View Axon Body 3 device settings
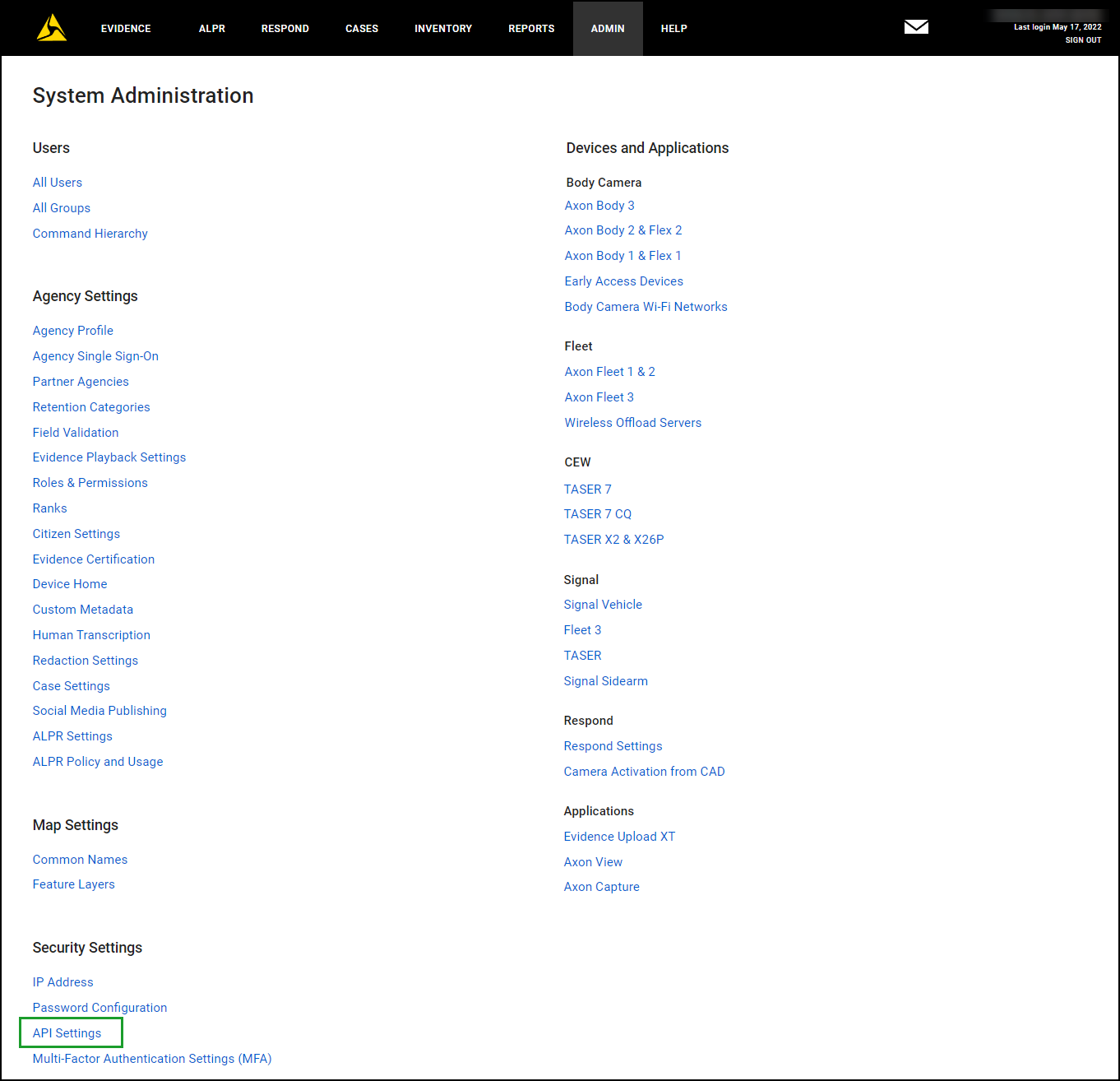This screenshot has width=1120, height=1081. click(x=599, y=205)
